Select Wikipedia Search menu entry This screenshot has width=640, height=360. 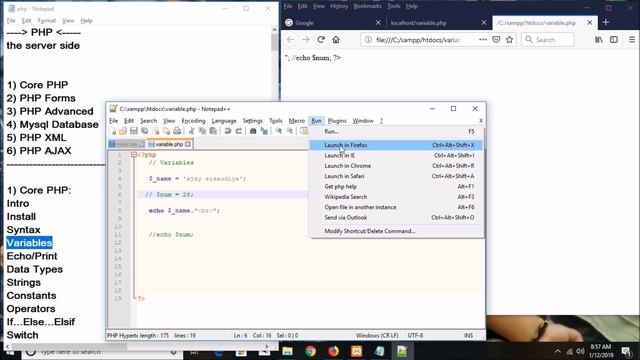tap(396, 197)
